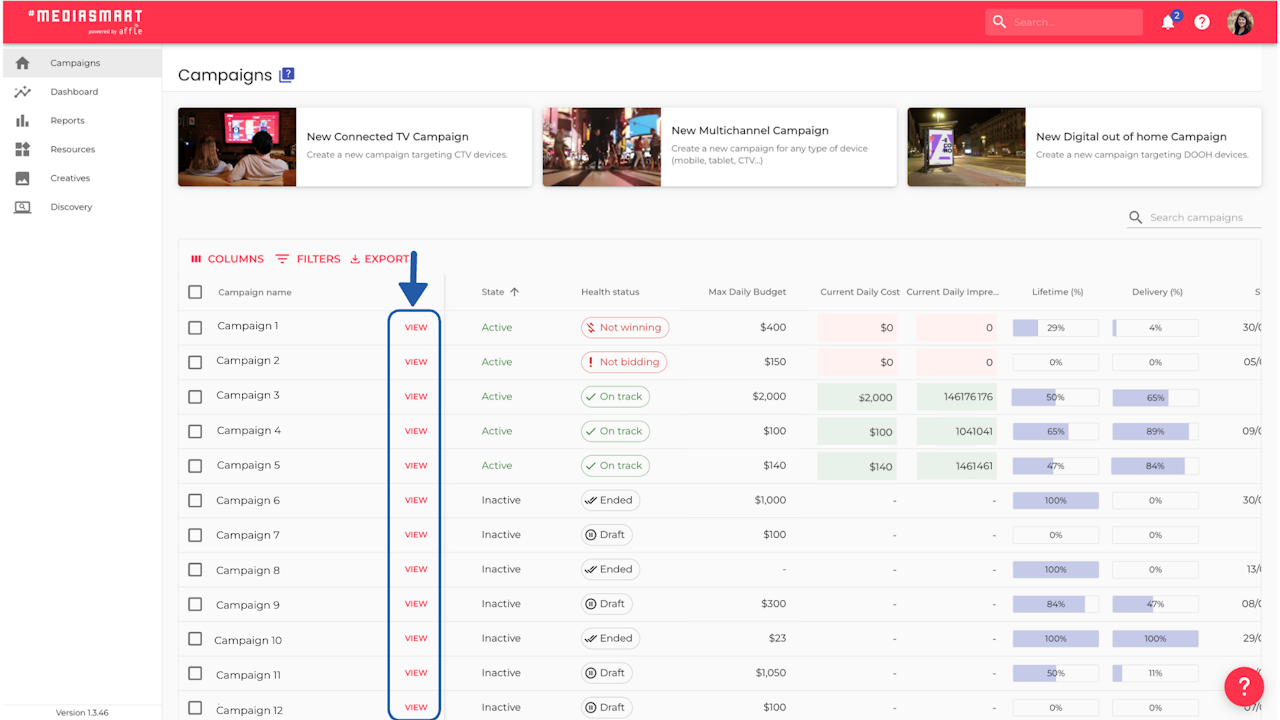Open the Campaigns home icon in sidebar
The height and width of the screenshot is (720, 1280).
point(22,63)
